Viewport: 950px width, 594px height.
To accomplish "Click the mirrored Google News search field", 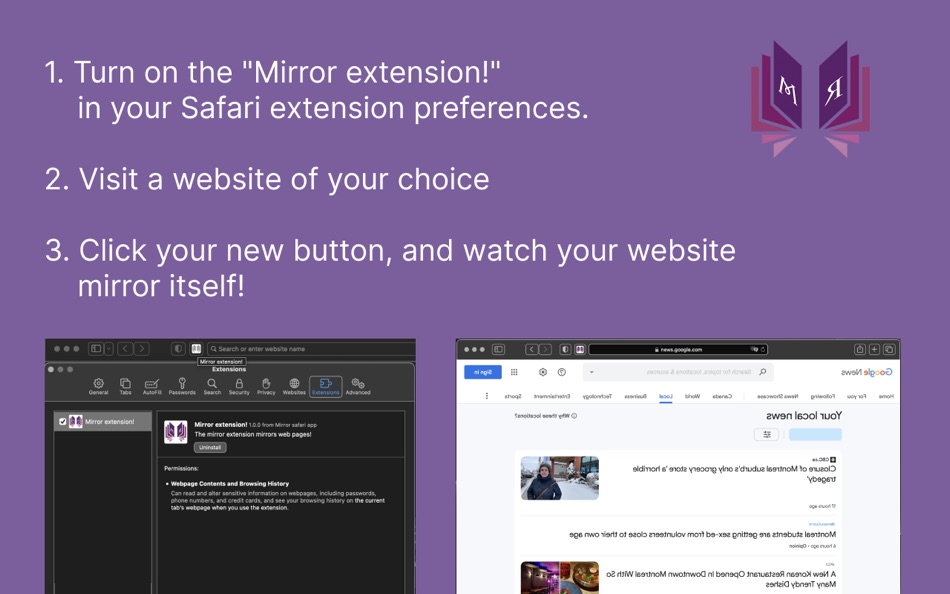I will [678, 372].
